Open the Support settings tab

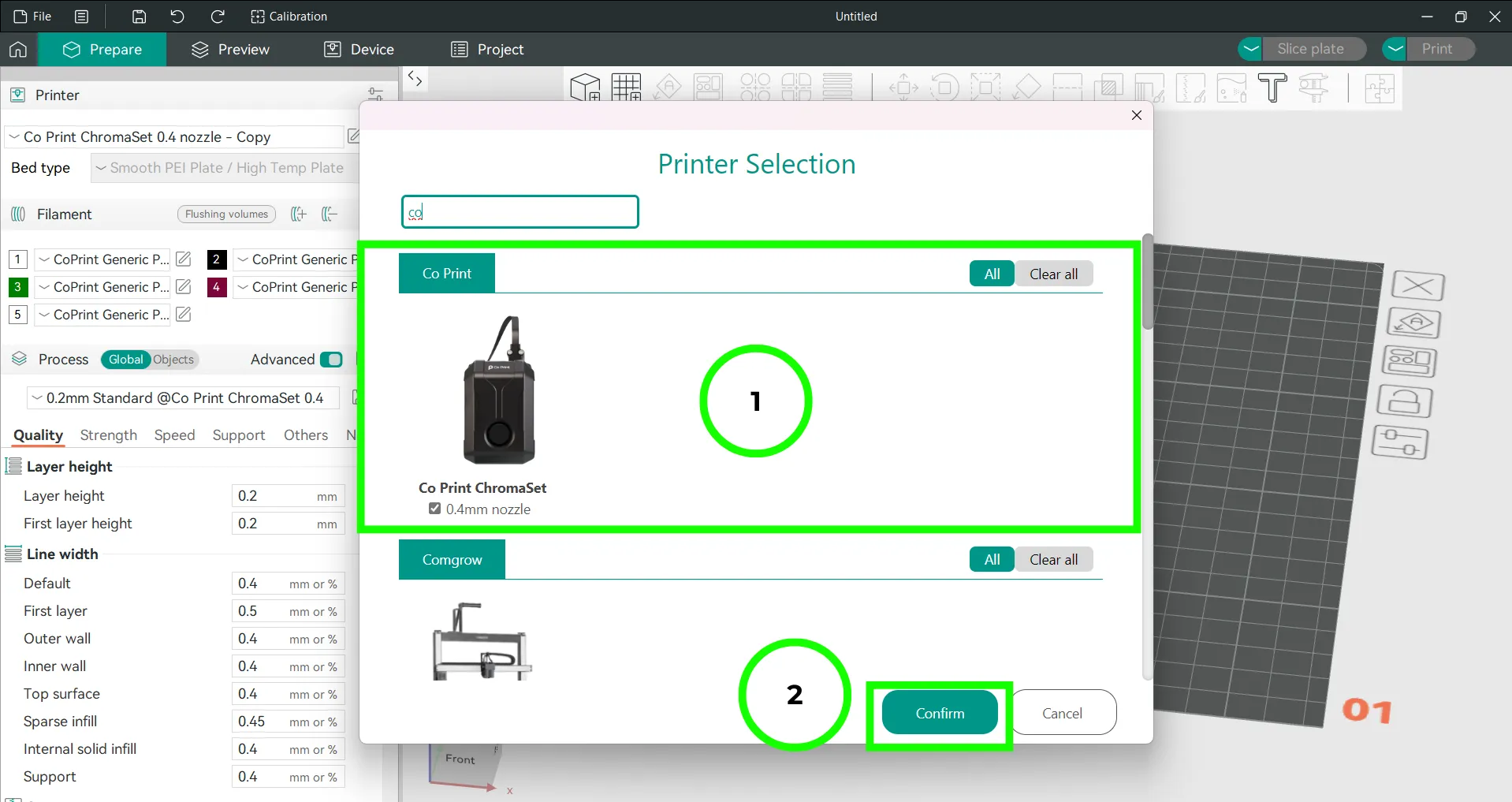(x=239, y=435)
